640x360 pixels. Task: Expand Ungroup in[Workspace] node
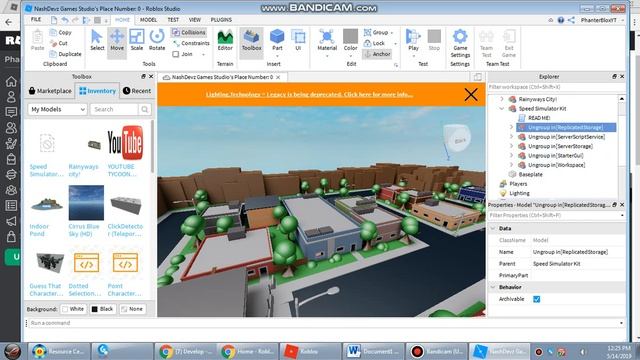(511, 165)
